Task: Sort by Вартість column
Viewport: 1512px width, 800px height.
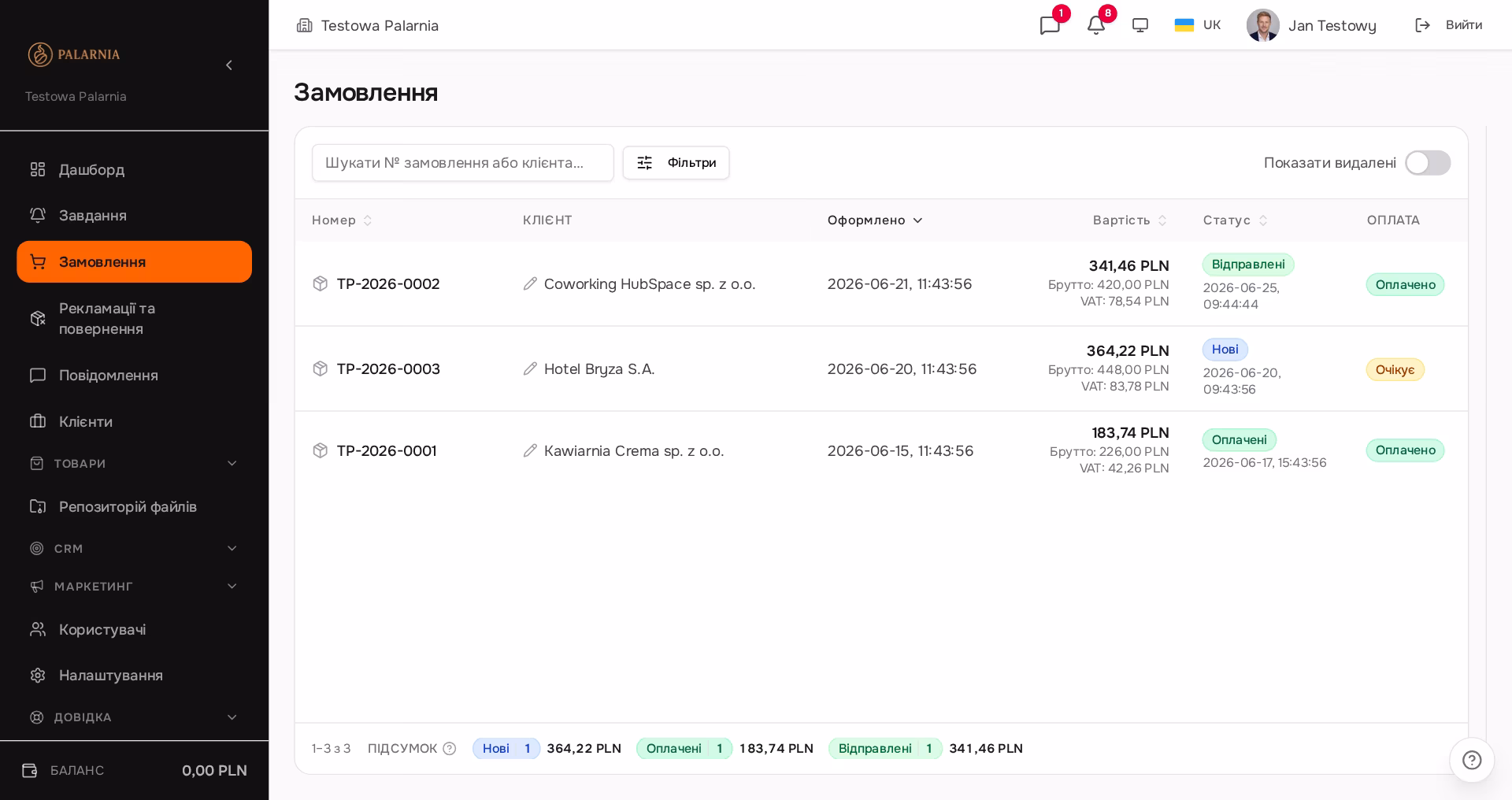Action: point(1130,220)
